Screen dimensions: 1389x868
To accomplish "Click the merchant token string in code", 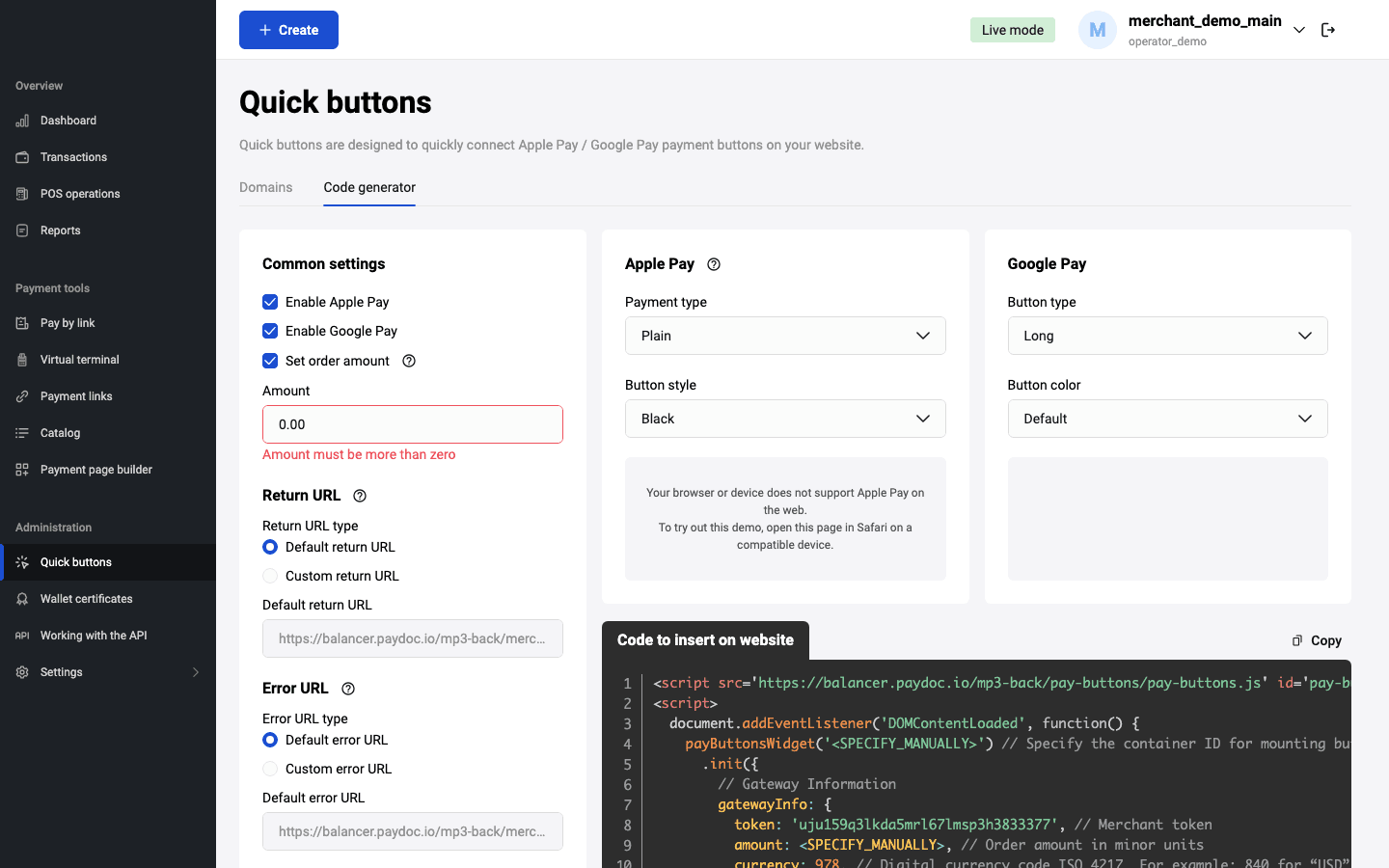I will [x=924, y=825].
